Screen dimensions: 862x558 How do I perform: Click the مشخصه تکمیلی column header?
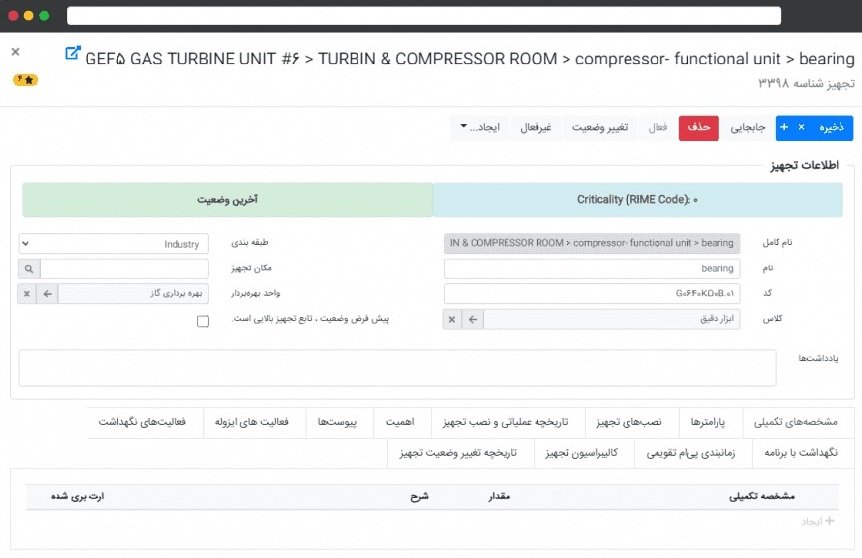pyautogui.click(x=761, y=496)
